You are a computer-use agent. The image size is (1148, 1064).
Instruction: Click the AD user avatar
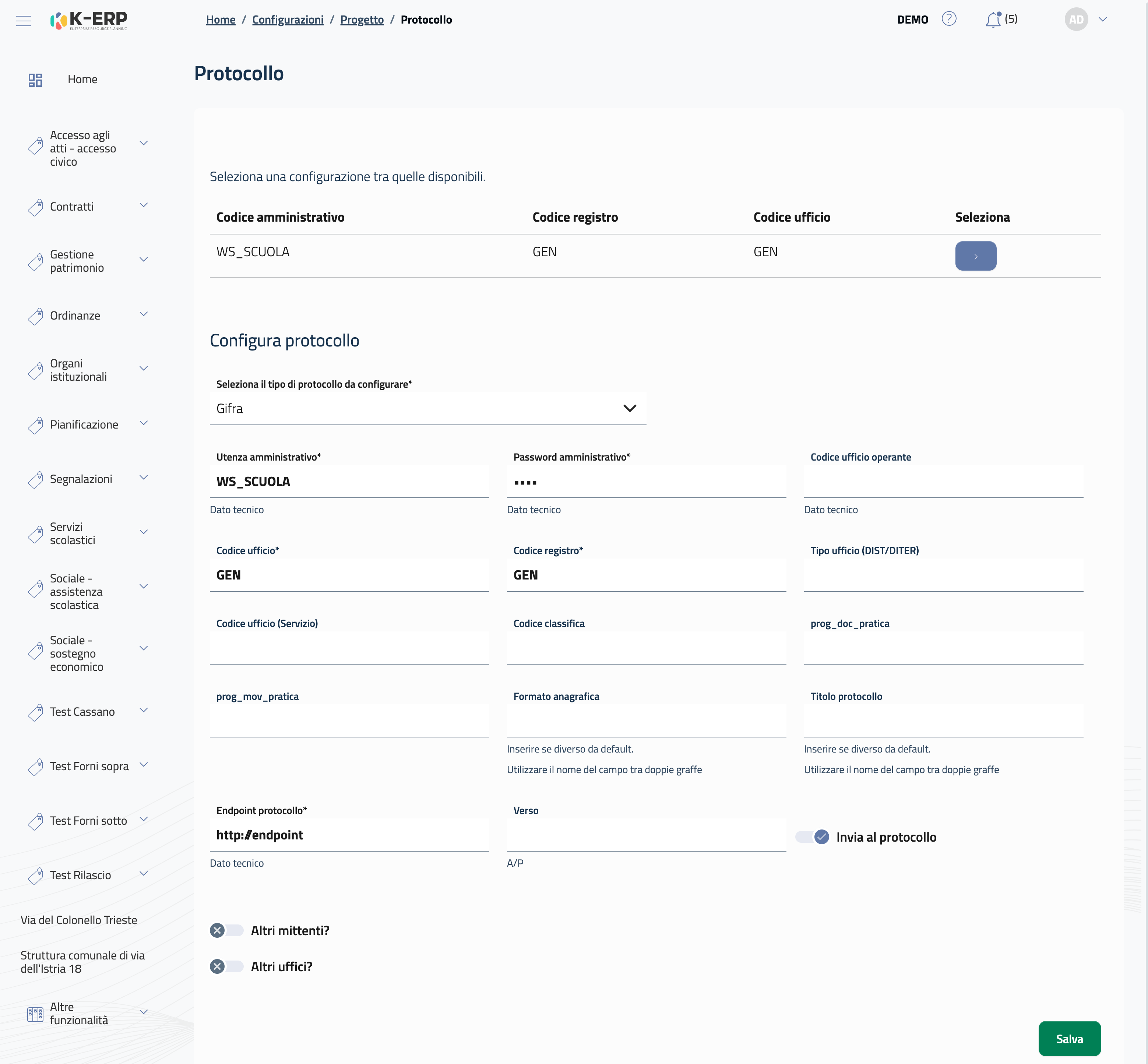[x=1075, y=20]
